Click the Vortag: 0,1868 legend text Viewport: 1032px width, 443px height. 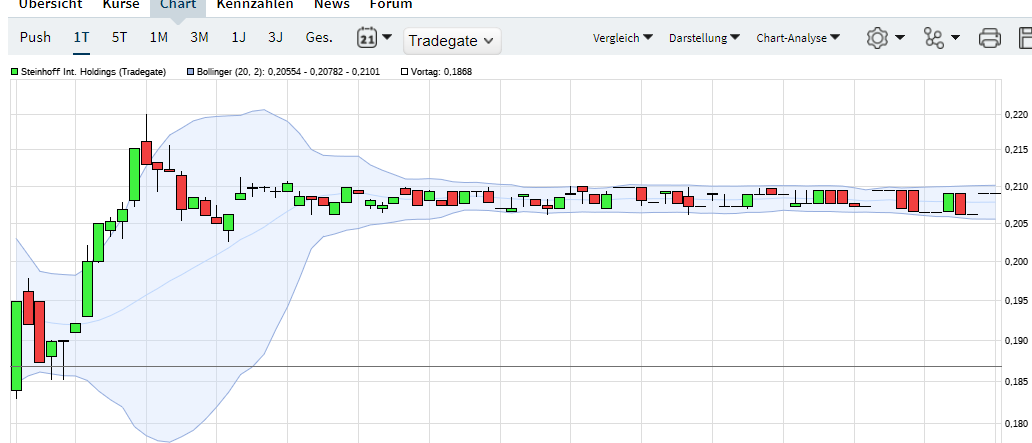point(441,72)
